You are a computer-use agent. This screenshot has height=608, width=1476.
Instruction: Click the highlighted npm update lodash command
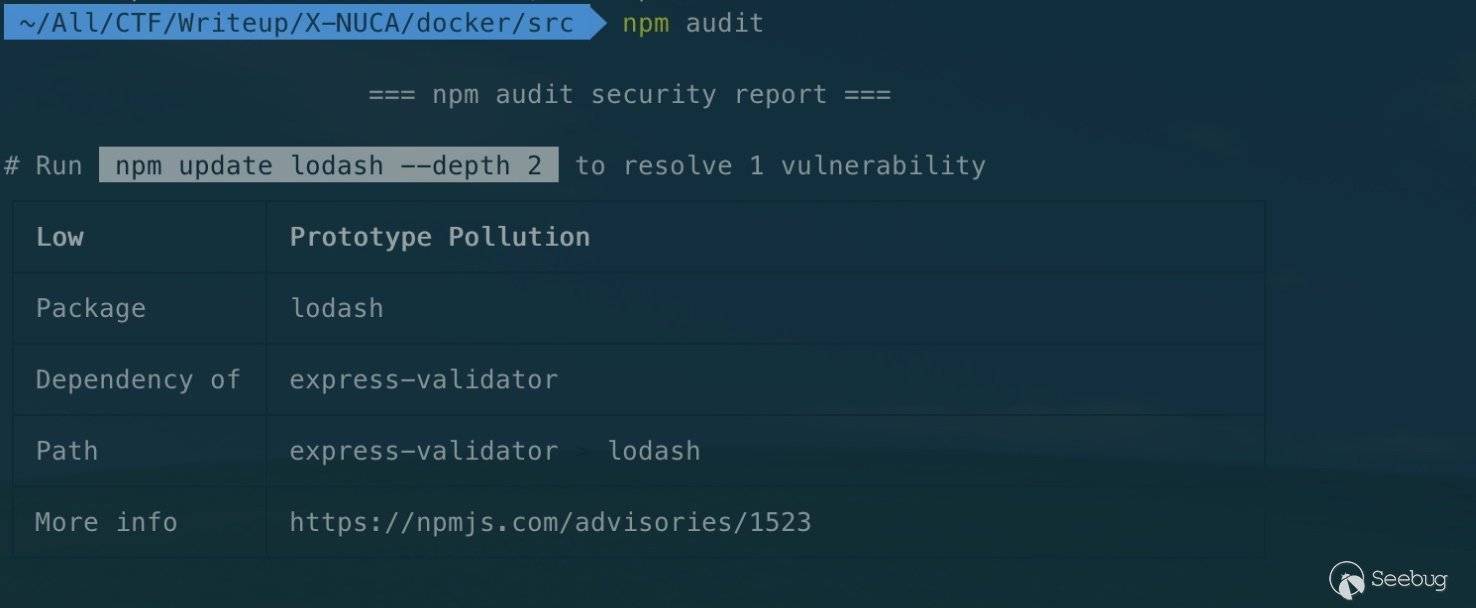(328, 166)
